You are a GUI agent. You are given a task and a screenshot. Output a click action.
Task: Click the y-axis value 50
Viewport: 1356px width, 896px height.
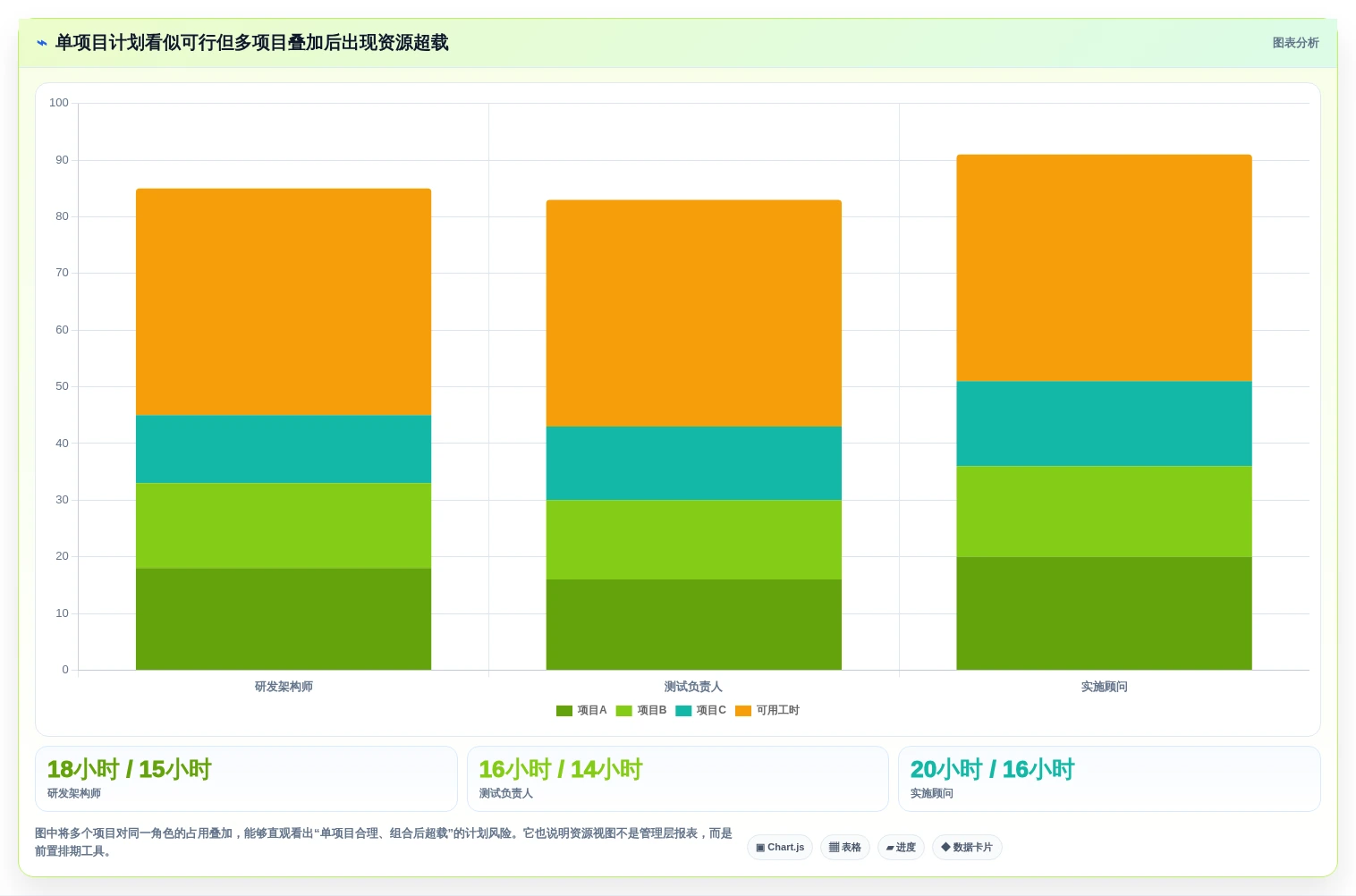click(62, 386)
